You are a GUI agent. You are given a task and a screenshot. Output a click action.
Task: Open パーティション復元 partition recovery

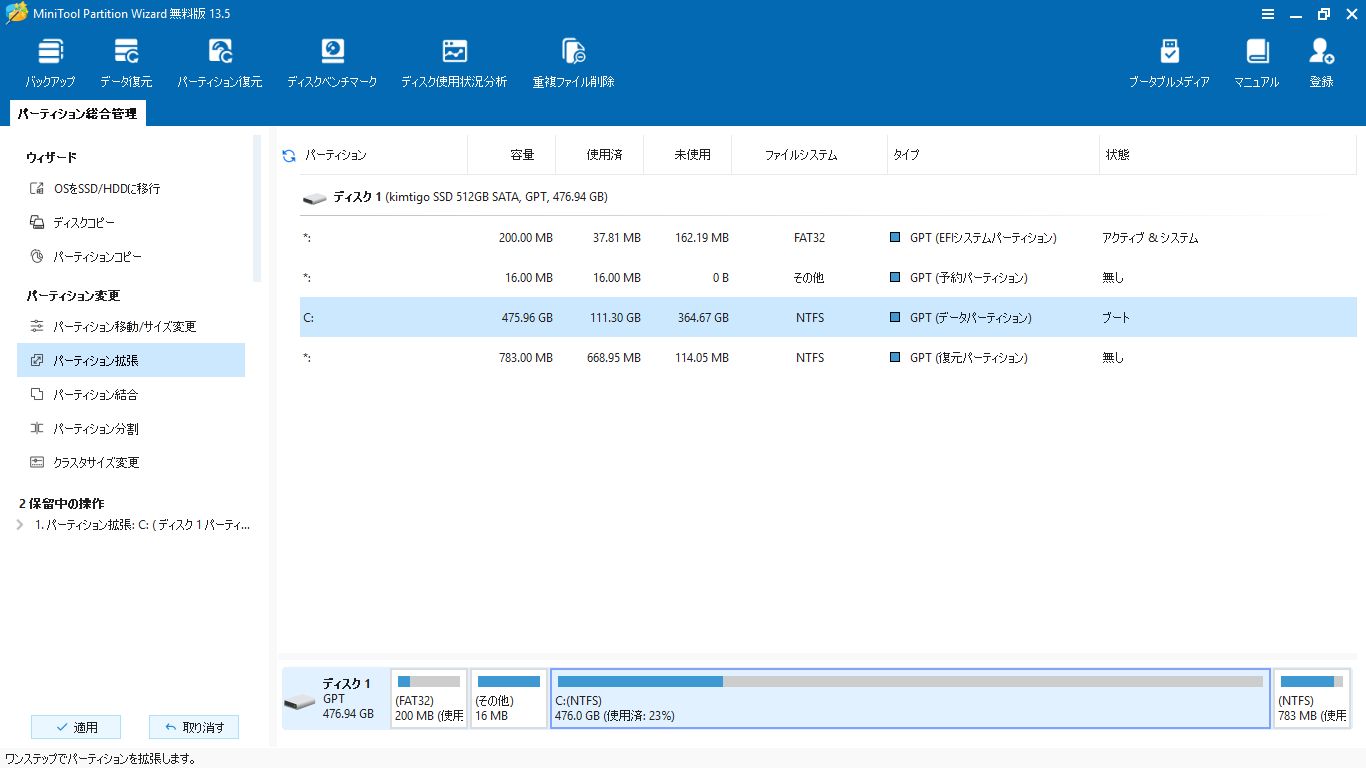pyautogui.click(x=220, y=63)
